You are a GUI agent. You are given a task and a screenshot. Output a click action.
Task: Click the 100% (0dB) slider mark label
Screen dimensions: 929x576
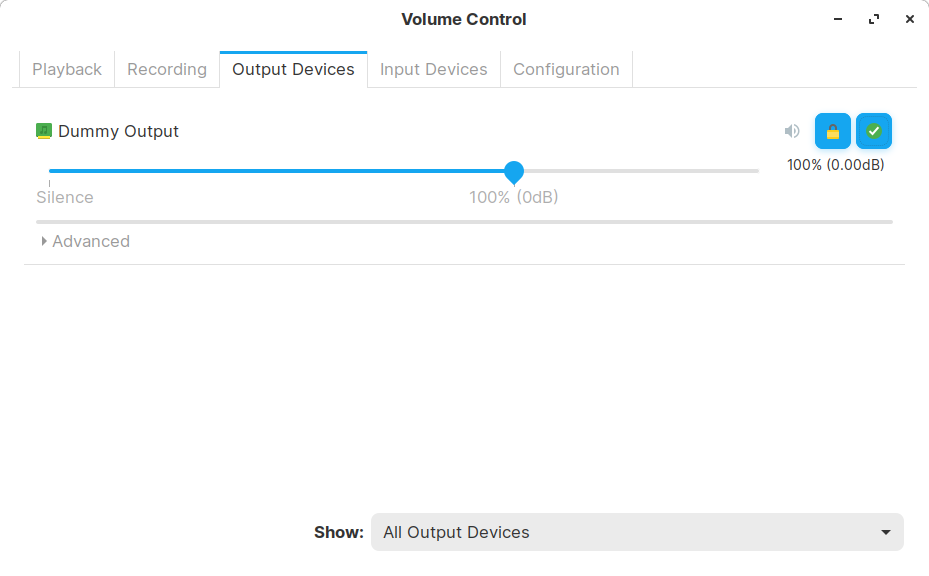coord(514,197)
